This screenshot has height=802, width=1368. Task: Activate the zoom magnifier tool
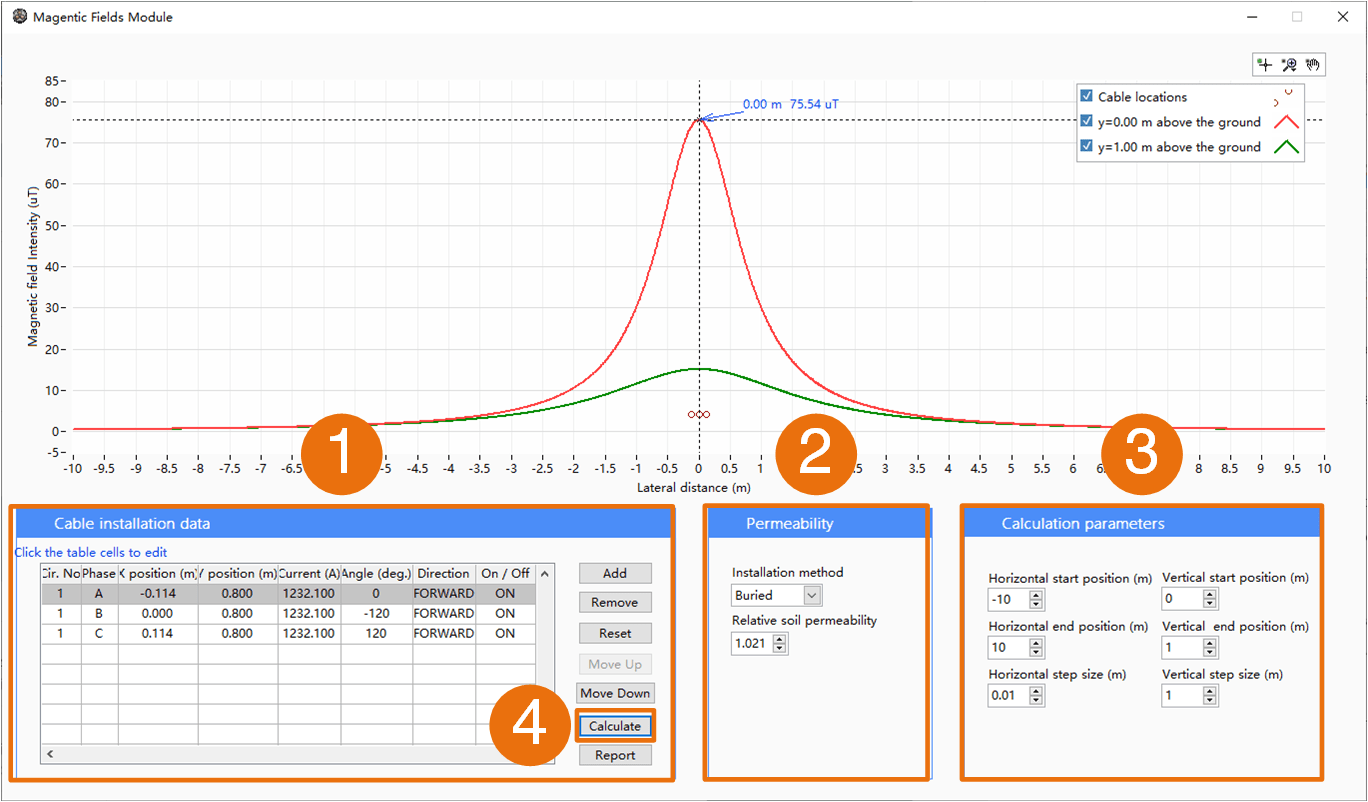click(x=1289, y=65)
